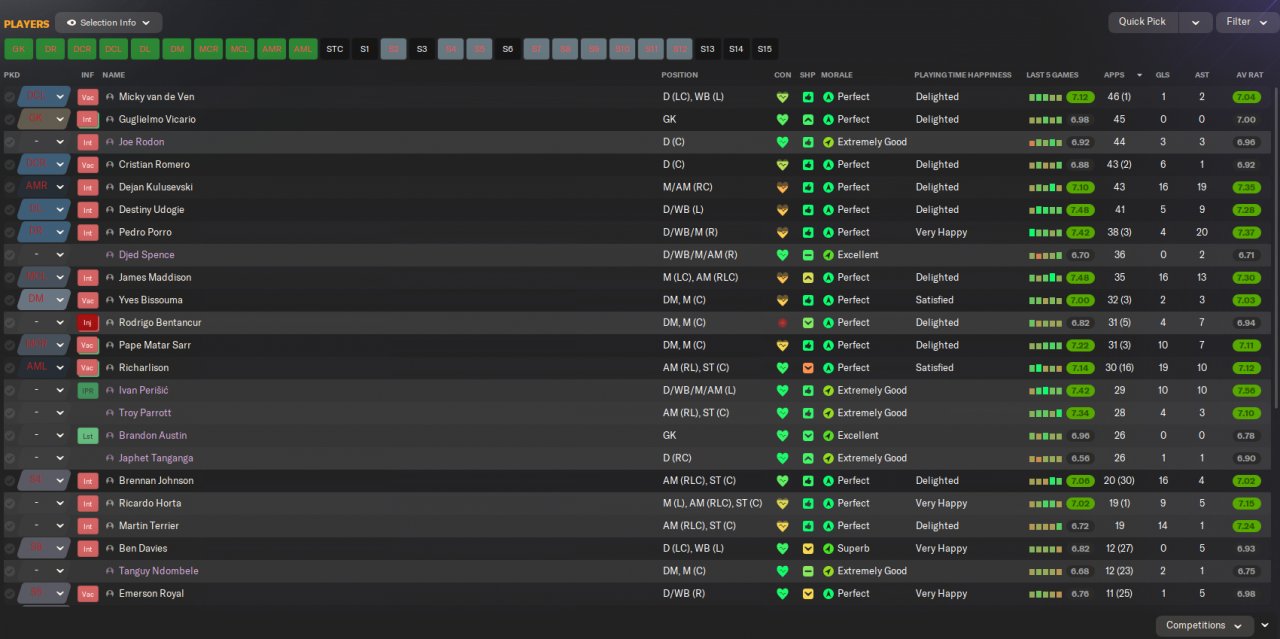1280x639 pixels.
Task: Click Ivan Perišić's 7.56 average rating badge
Action: pos(1246,391)
